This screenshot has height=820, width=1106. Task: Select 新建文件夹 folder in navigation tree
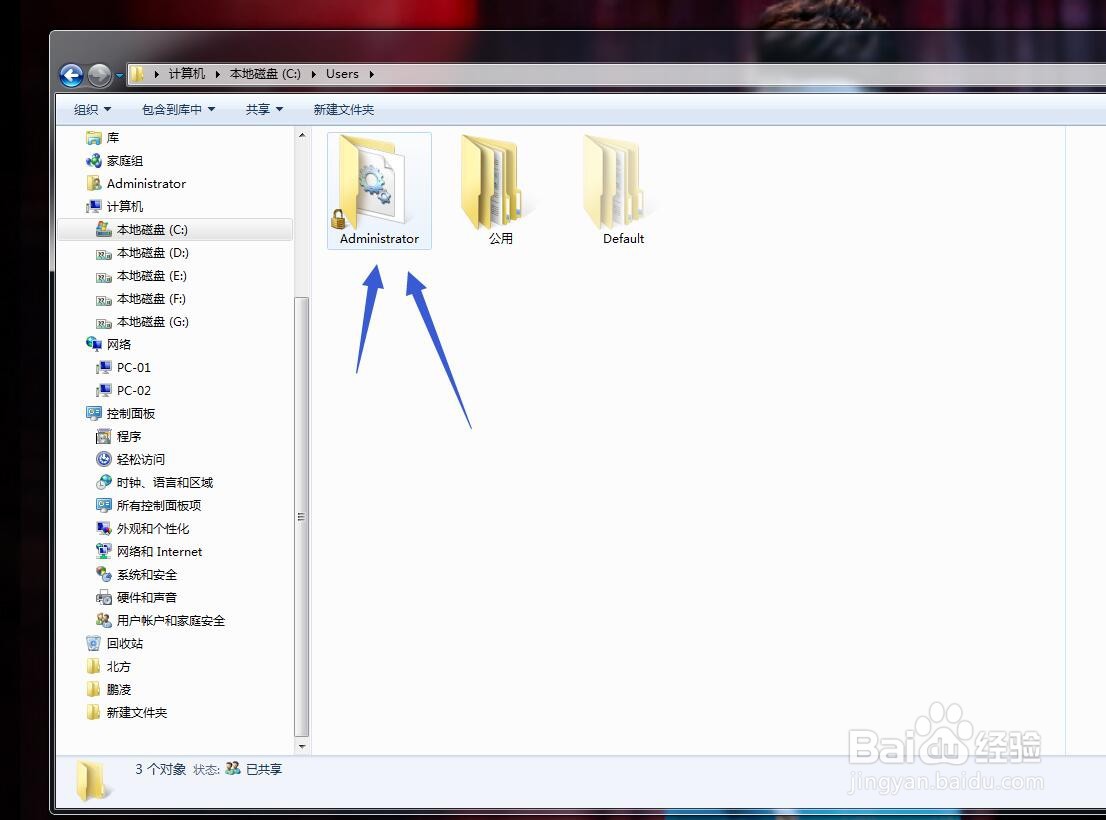[x=126, y=712]
